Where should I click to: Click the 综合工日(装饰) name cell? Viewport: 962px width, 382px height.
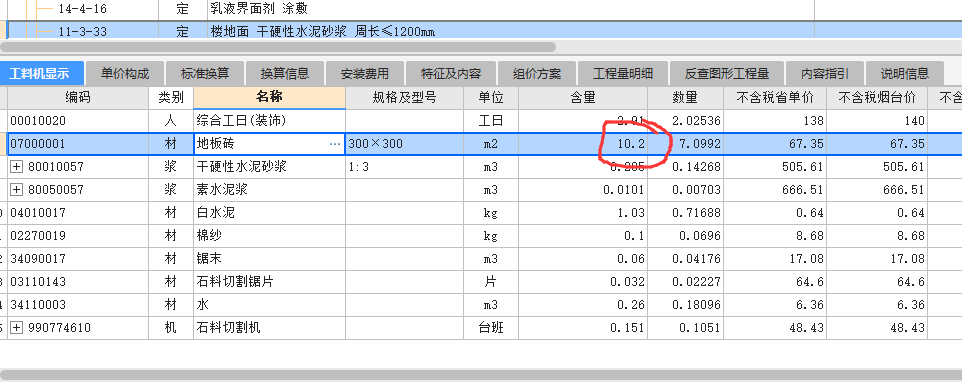pyautogui.click(x=269, y=121)
